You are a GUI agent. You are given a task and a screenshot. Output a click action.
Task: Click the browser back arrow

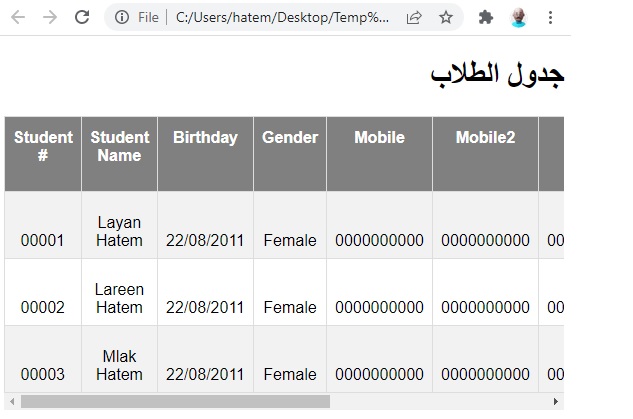click(x=18, y=17)
